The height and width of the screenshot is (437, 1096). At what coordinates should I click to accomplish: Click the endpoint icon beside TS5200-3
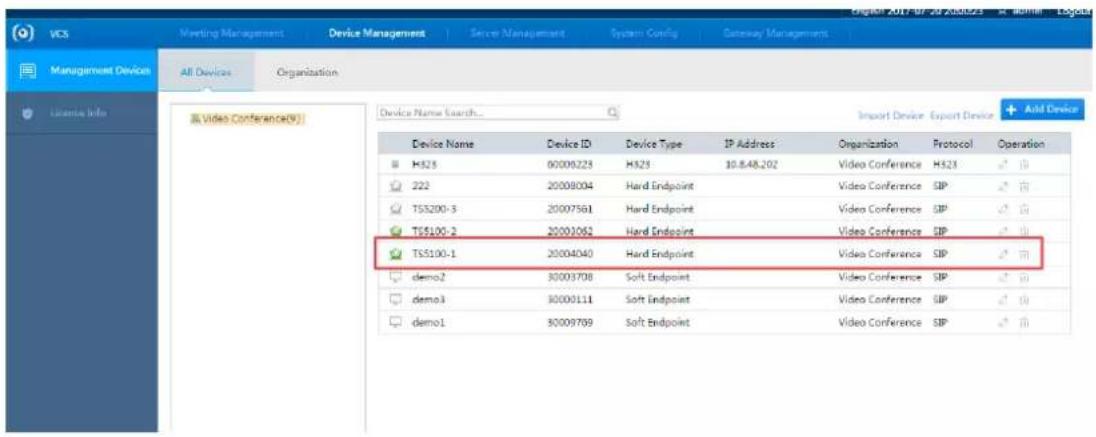click(x=394, y=209)
